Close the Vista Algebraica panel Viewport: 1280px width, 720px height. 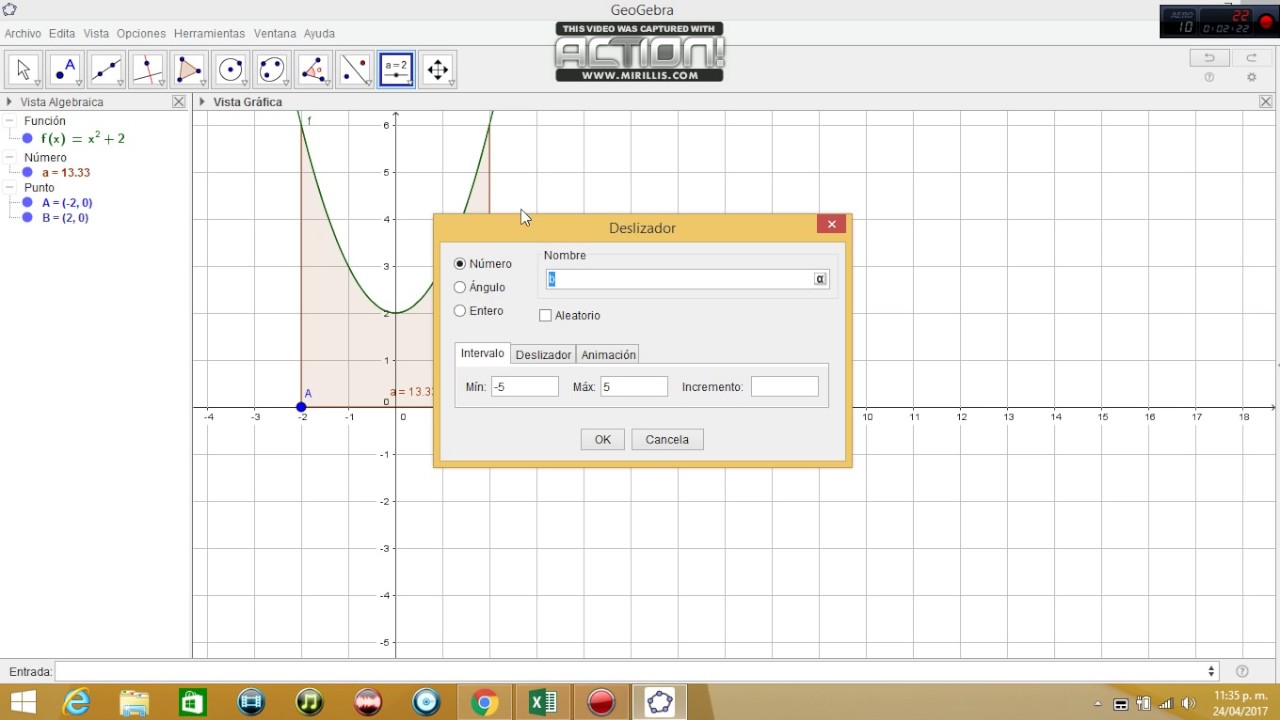179,102
